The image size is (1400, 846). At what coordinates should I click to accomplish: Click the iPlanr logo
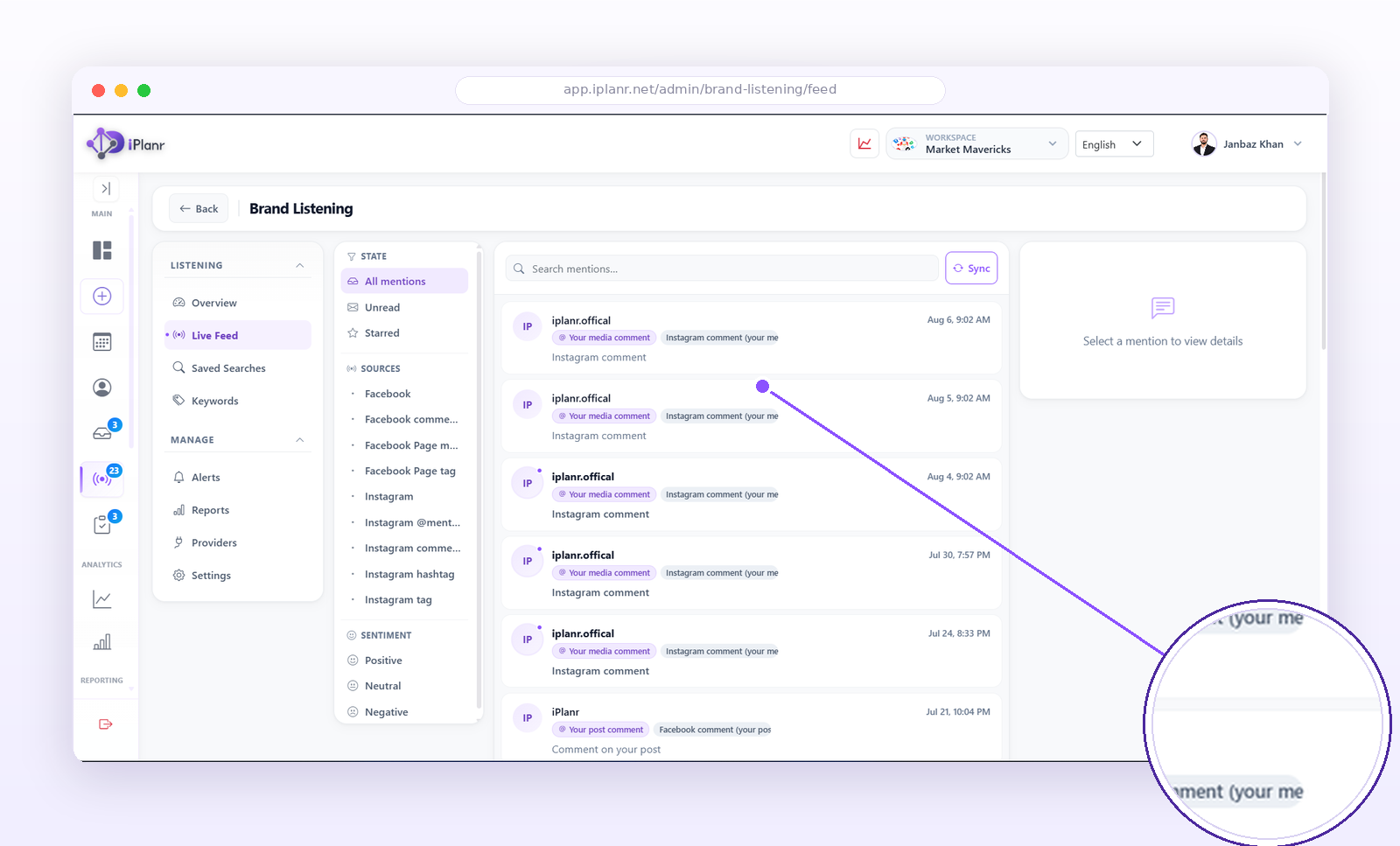[125, 144]
